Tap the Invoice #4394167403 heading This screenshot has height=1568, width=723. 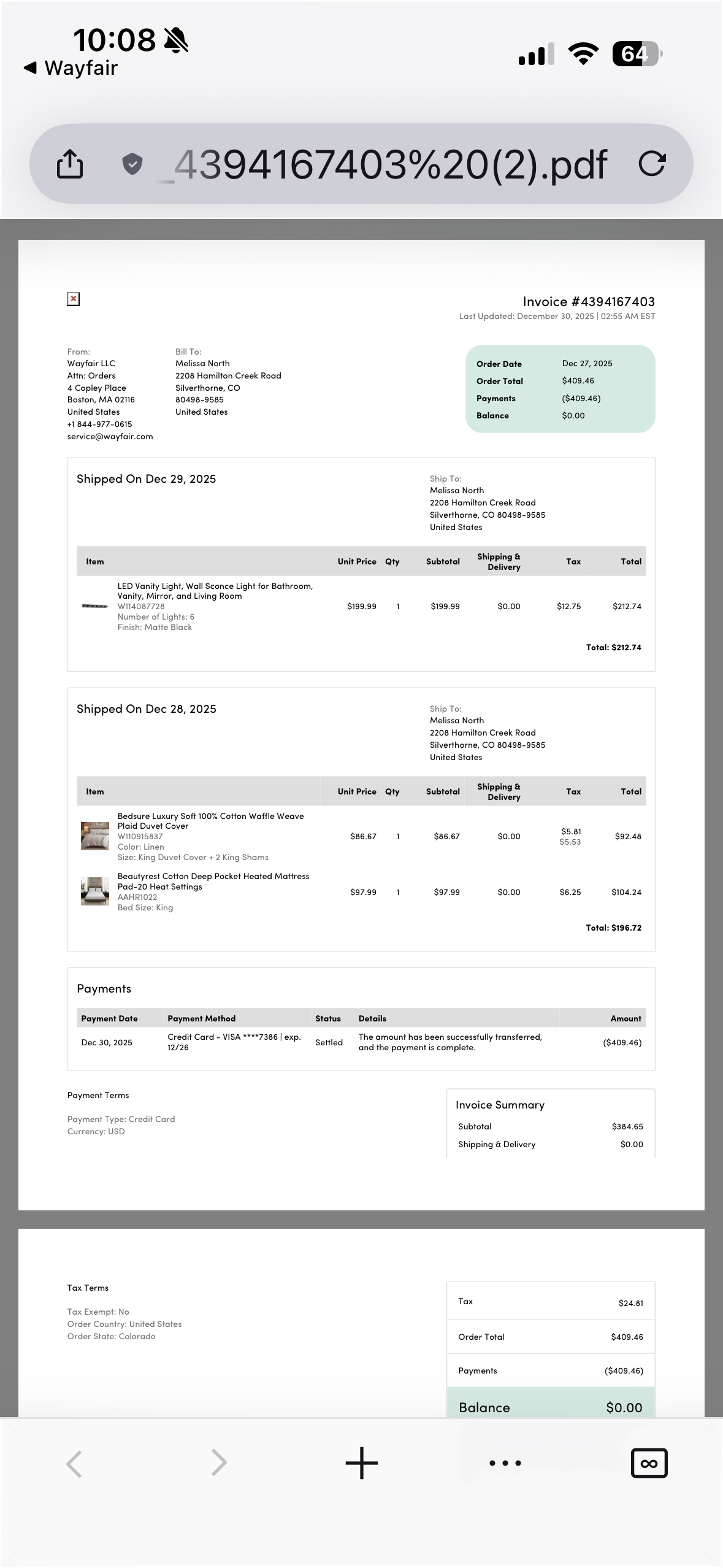(x=589, y=301)
